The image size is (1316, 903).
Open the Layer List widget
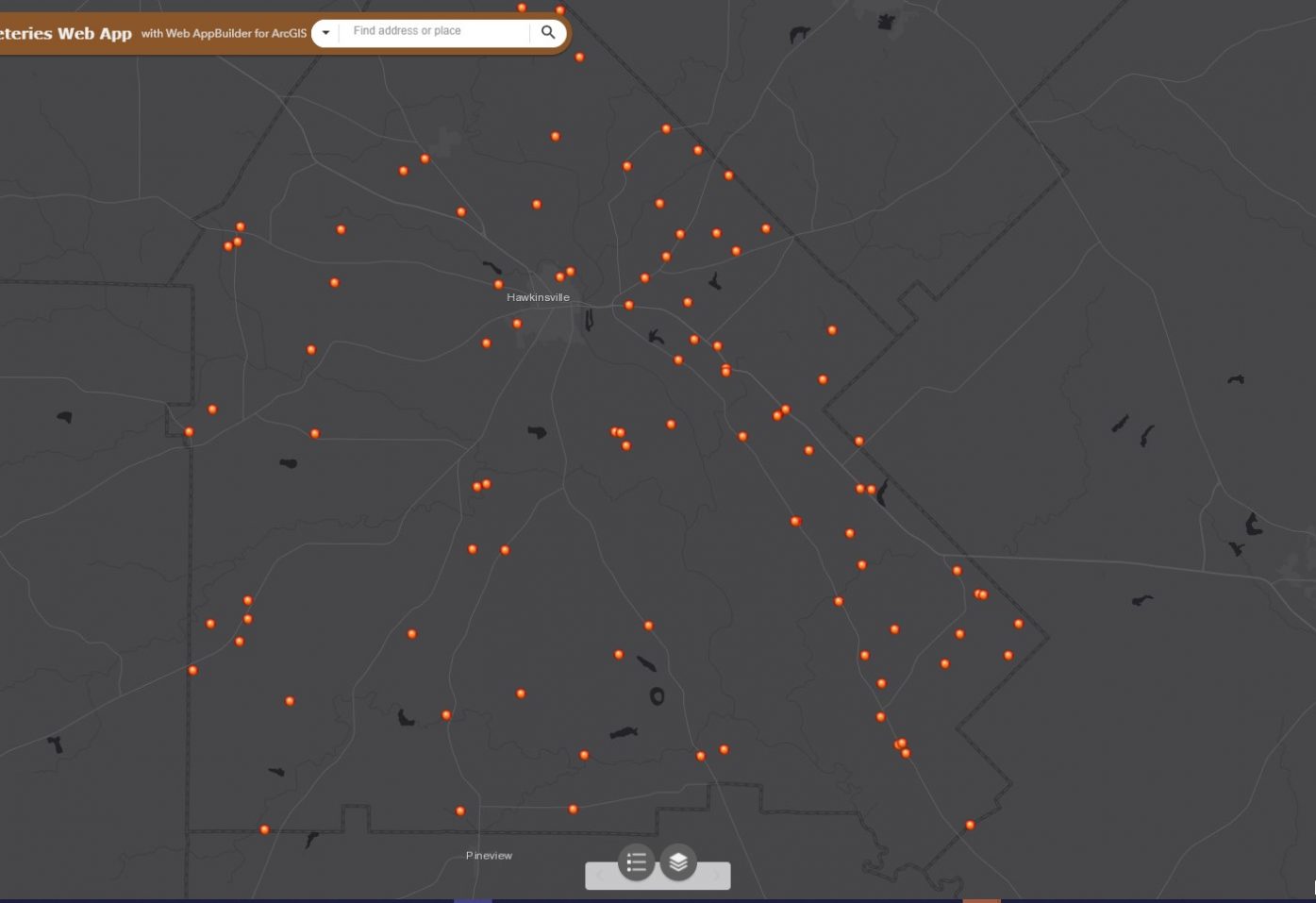coord(678,861)
